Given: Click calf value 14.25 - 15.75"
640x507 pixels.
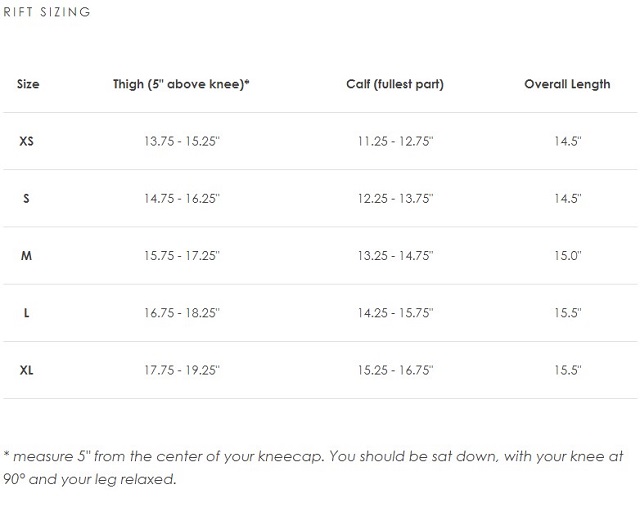Looking at the screenshot, I should click(x=395, y=313).
